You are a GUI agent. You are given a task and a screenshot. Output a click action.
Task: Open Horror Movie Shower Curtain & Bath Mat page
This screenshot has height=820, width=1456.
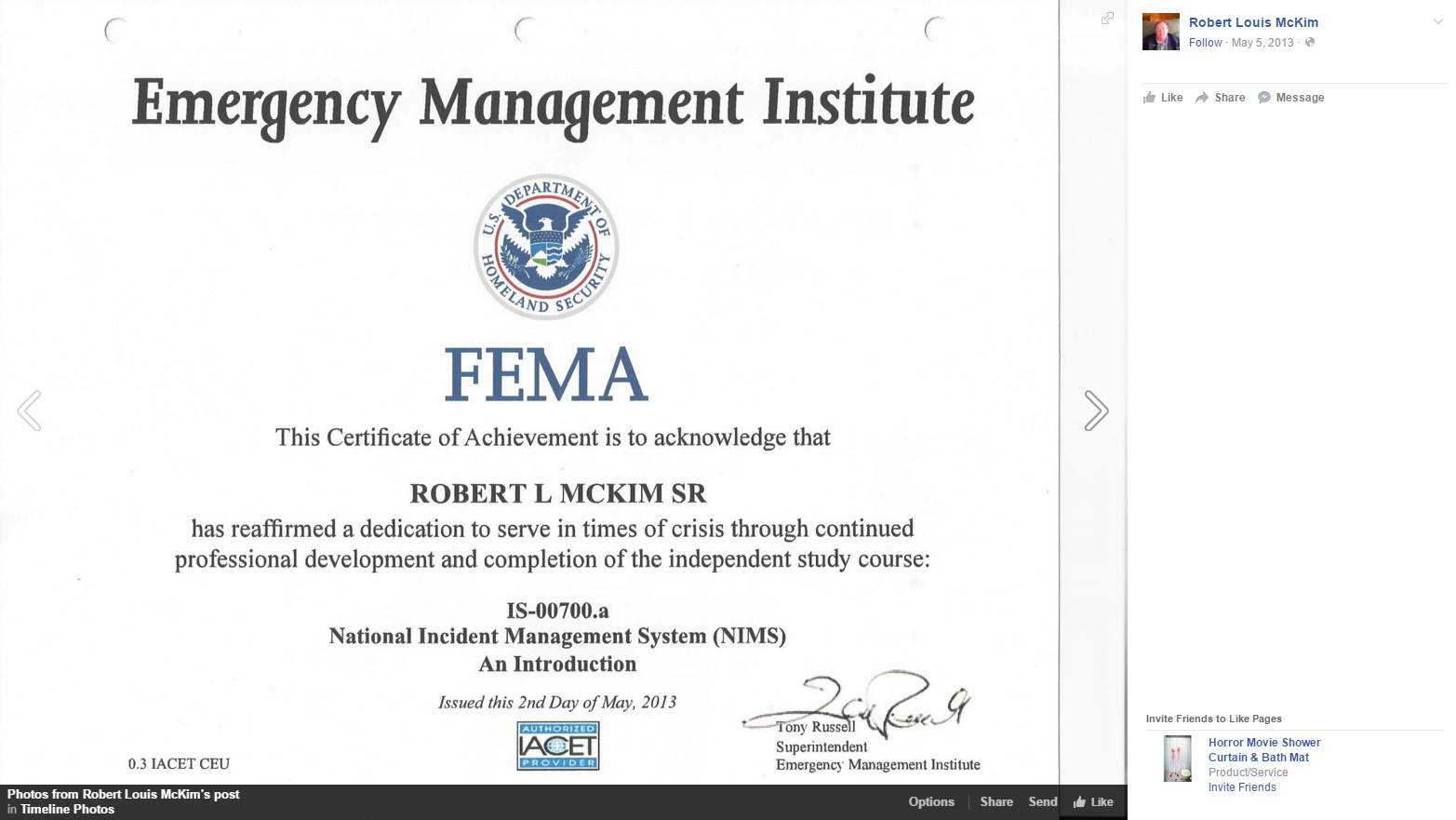pyautogui.click(x=1264, y=750)
